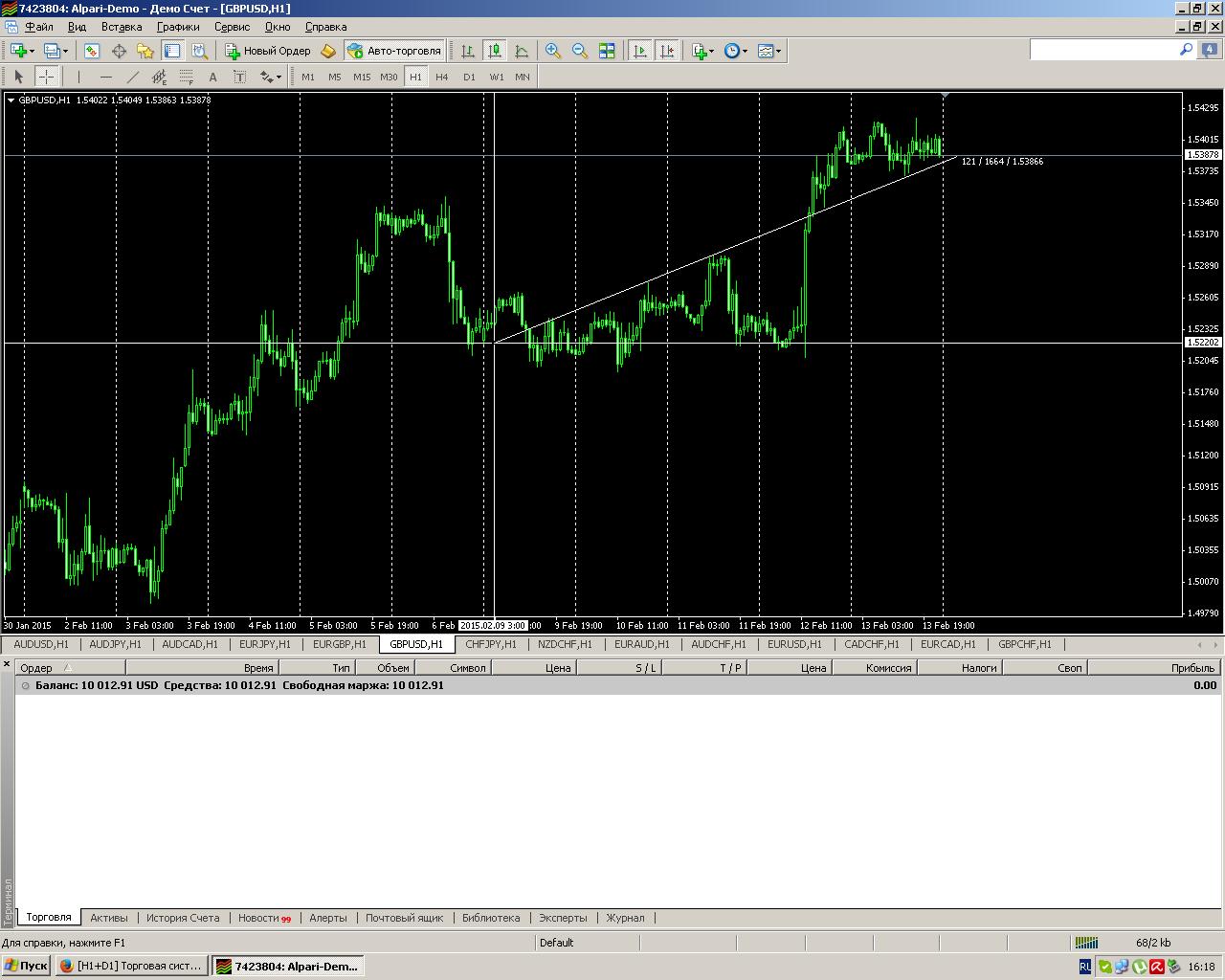Select the Crosshair tool
1225x980 pixels.
[x=46, y=77]
